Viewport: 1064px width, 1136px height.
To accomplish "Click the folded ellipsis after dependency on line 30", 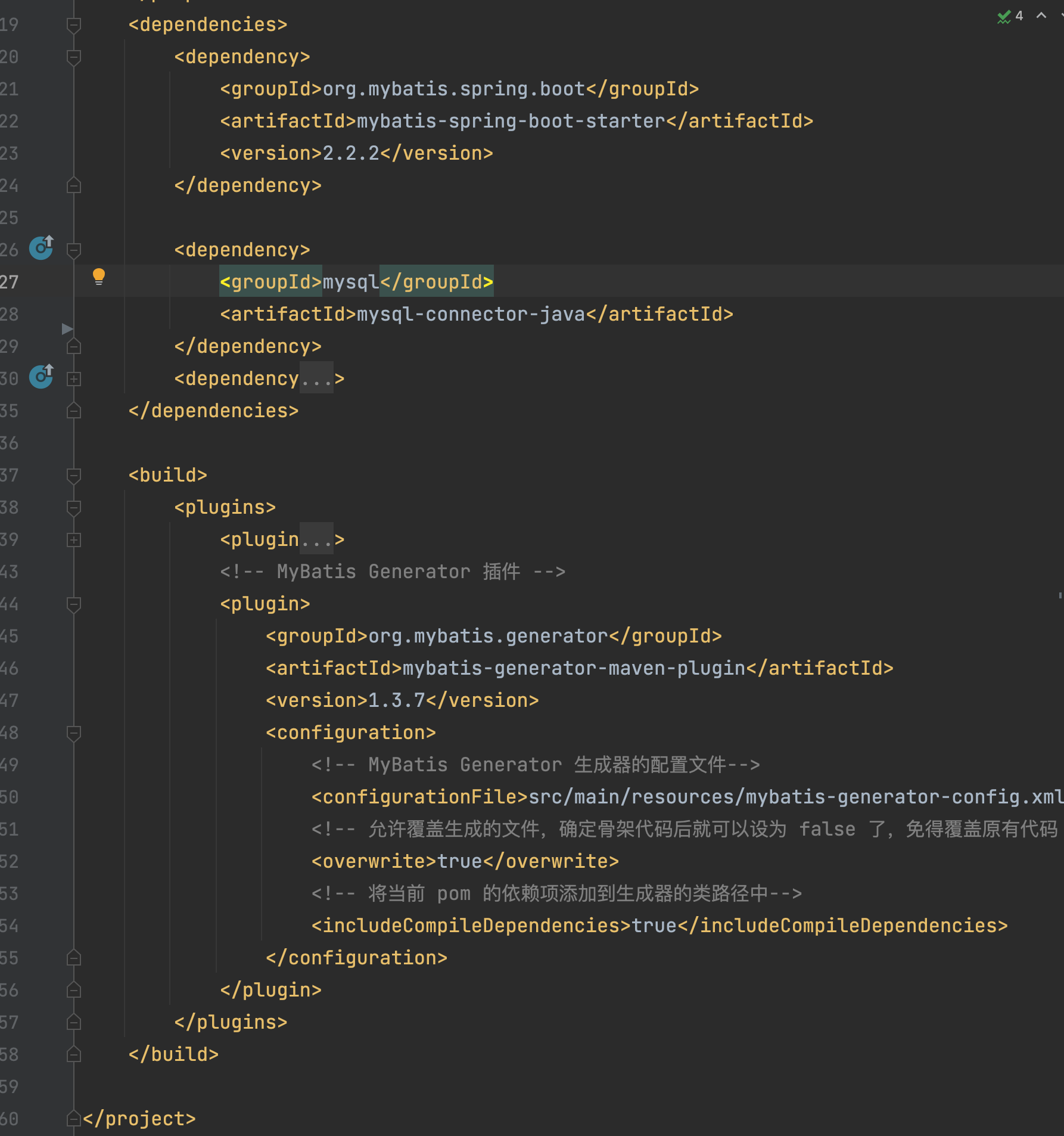I will point(316,379).
